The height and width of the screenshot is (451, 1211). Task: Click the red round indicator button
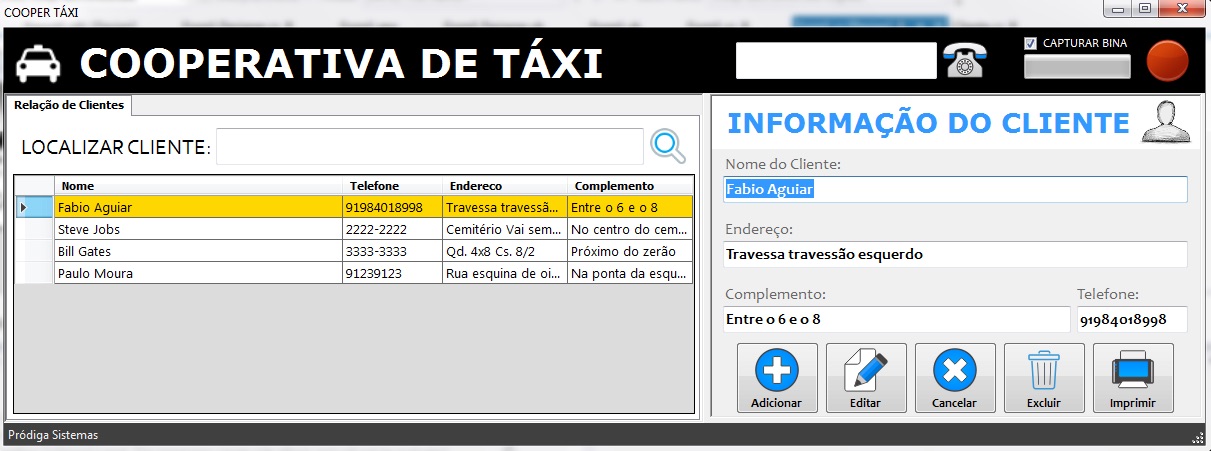(x=1167, y=61)
